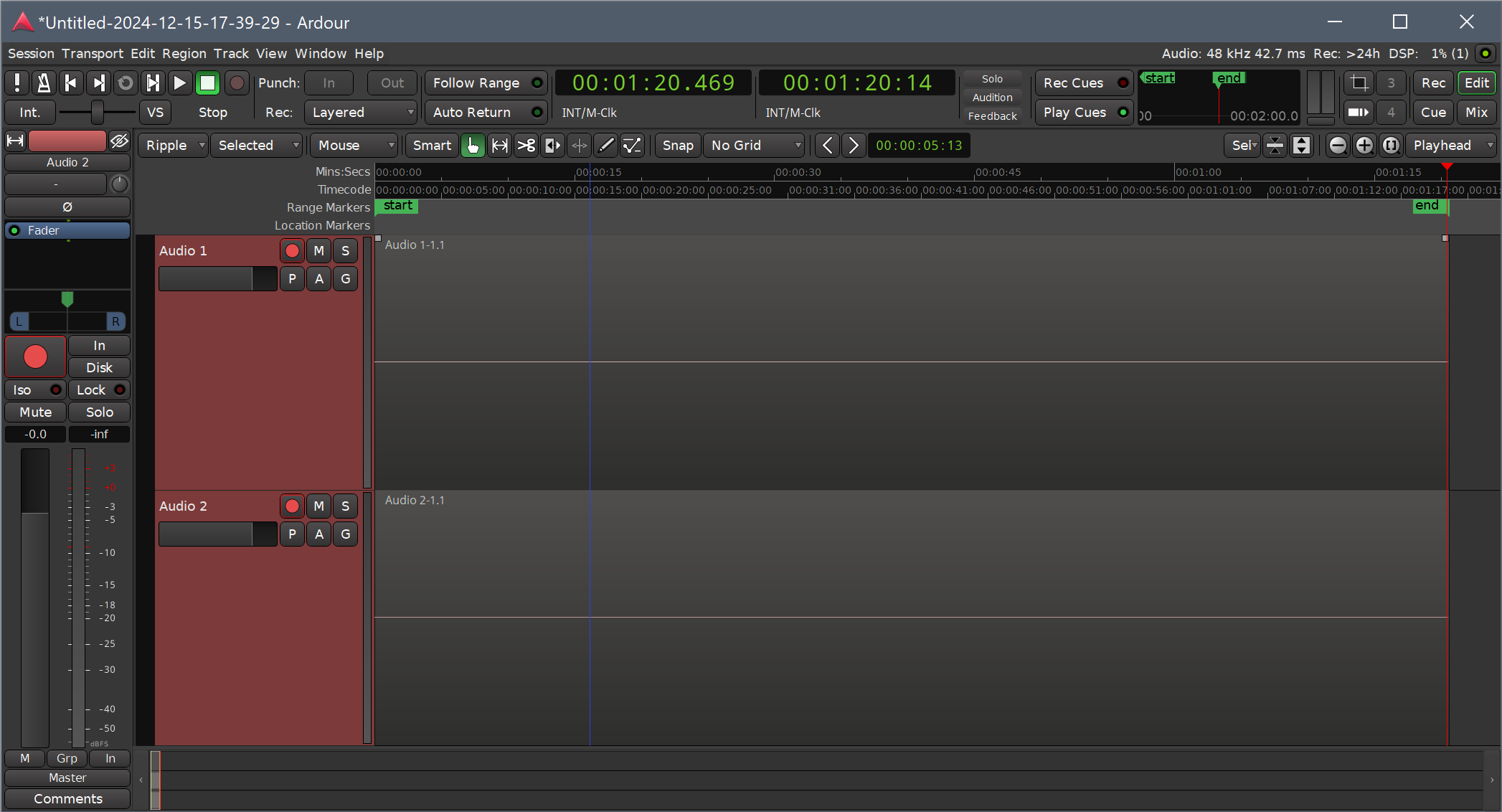Go to session start transport icon

[71, 83]
